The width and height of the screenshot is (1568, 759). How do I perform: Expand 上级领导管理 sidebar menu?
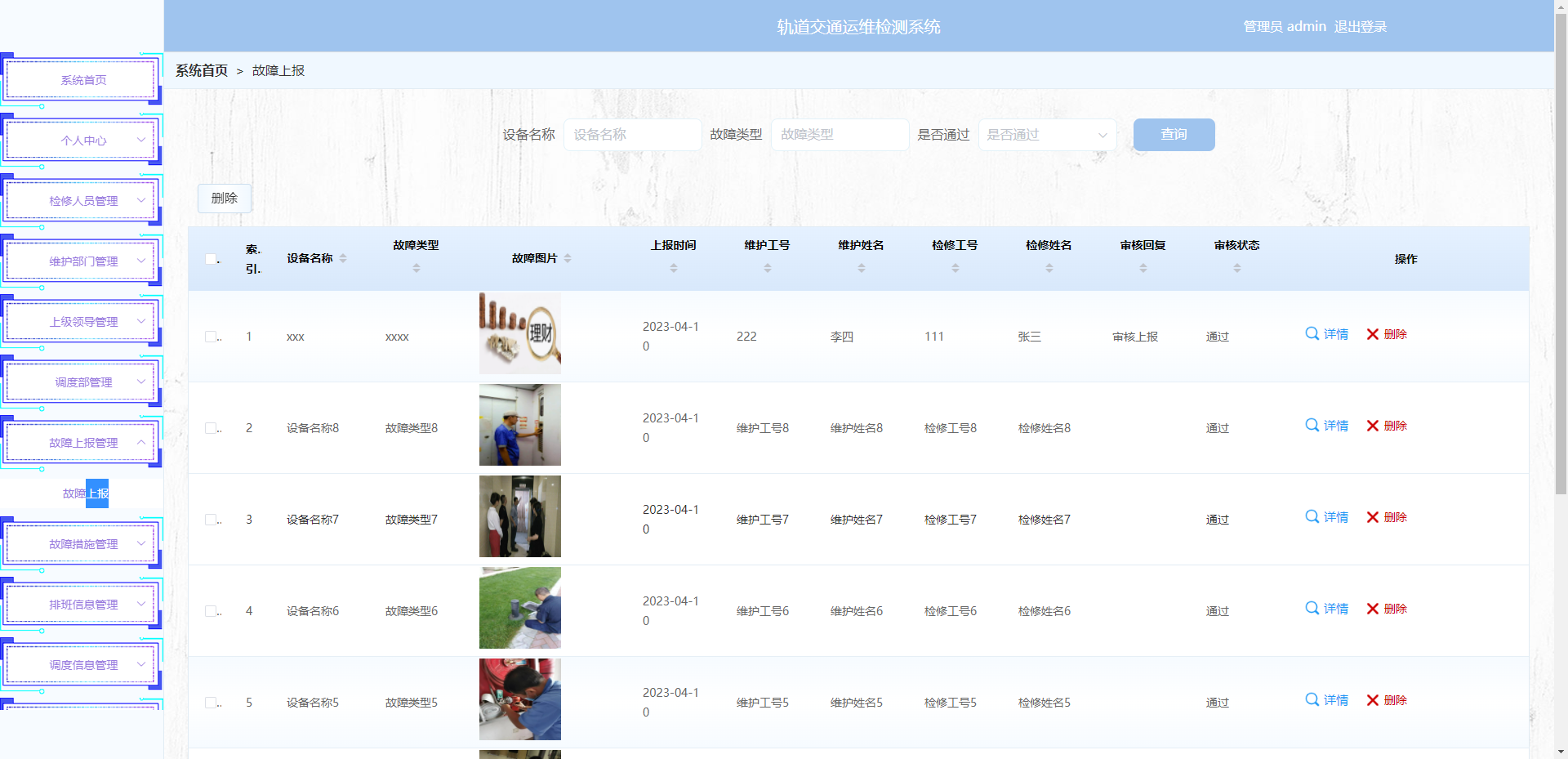click(82, 322)
